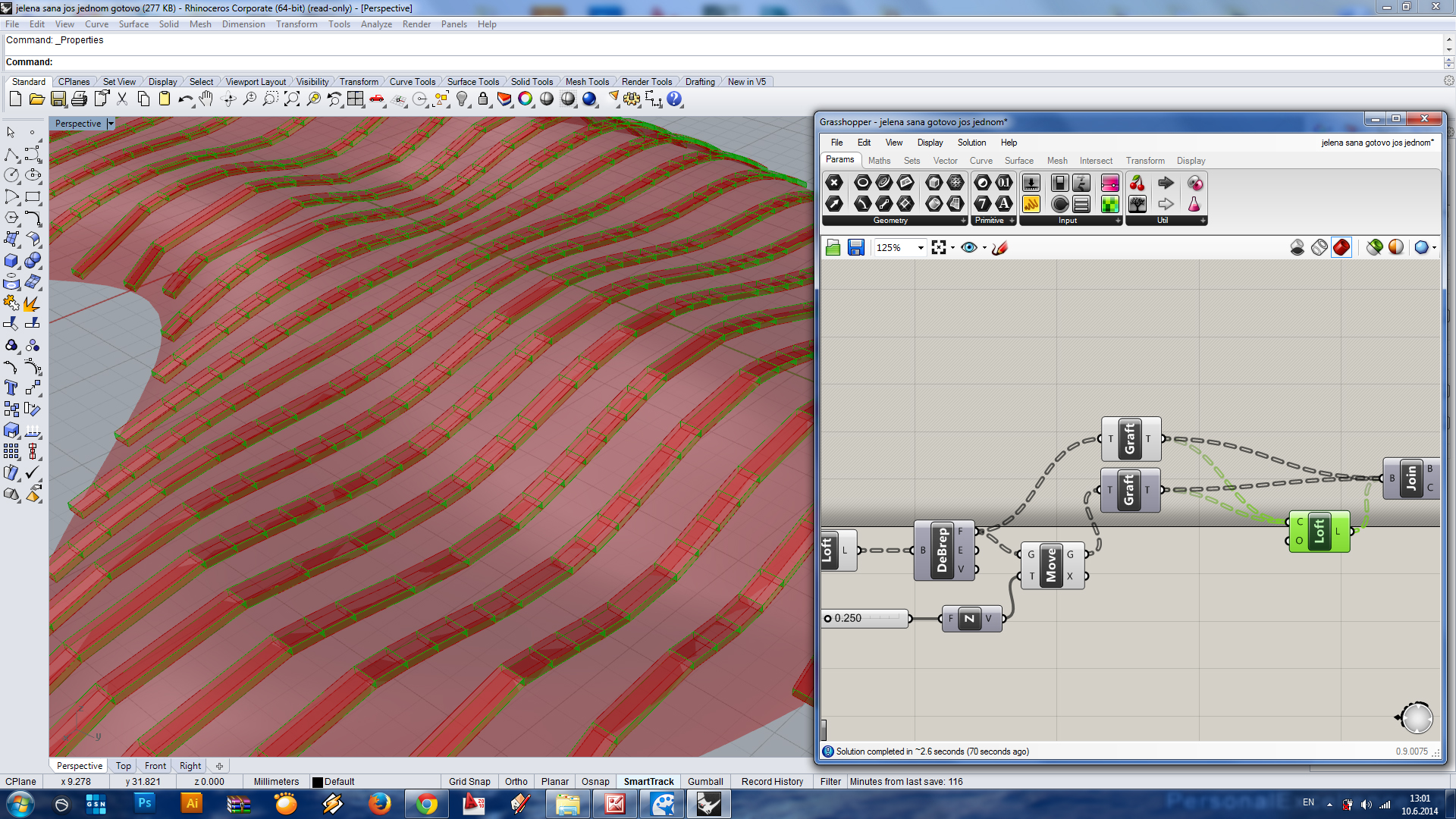The image size is (1456, 819).
Task: Open the Analyze menu in Rhino
Action: [x=376, y=24]
